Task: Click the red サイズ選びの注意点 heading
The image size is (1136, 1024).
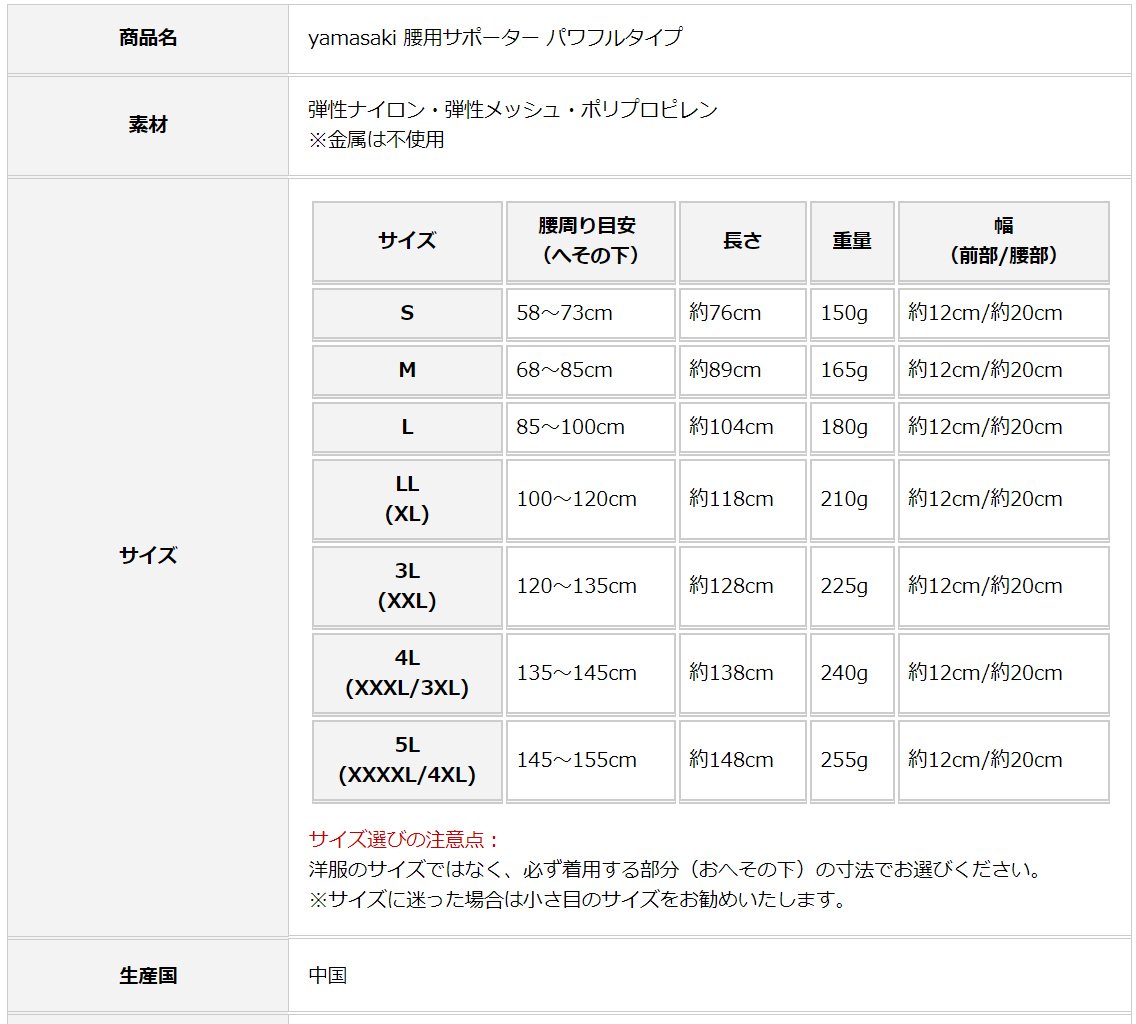Action: tap(404, 839)
